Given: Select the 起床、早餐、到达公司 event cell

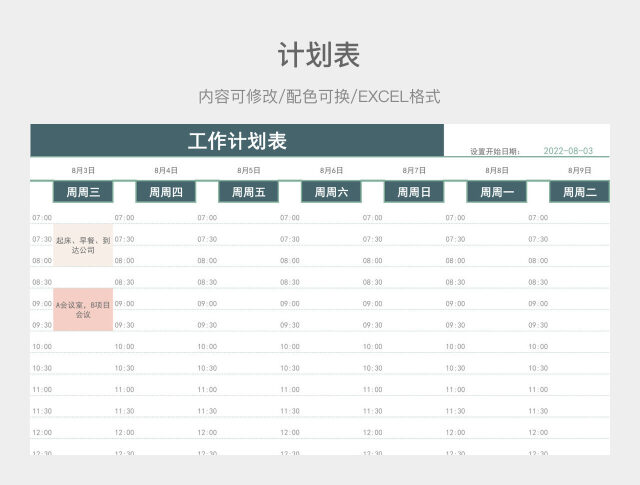Looking at the screenshot, I should point(83,246).
